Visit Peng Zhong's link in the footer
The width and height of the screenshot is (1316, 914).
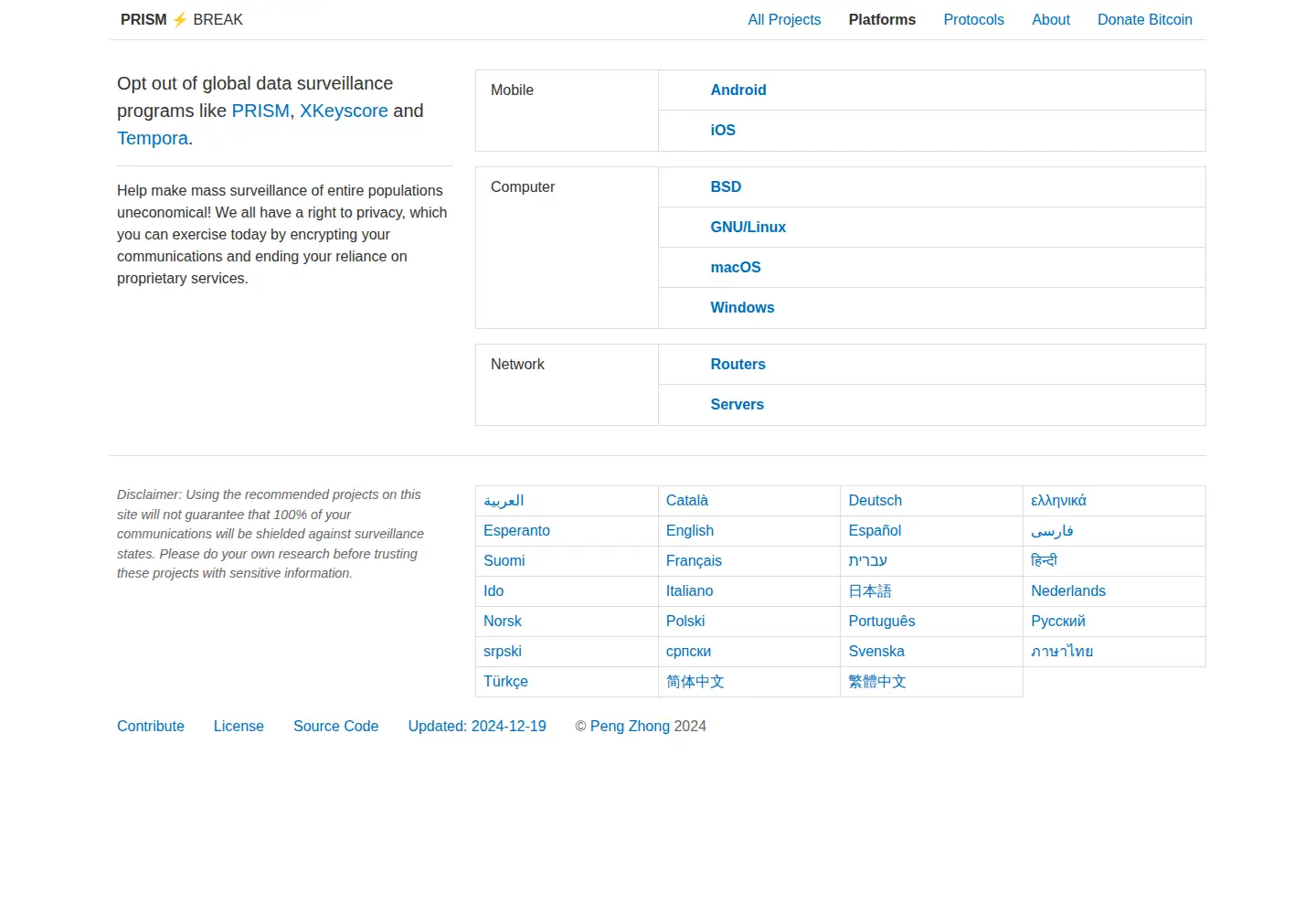[630, 727]
